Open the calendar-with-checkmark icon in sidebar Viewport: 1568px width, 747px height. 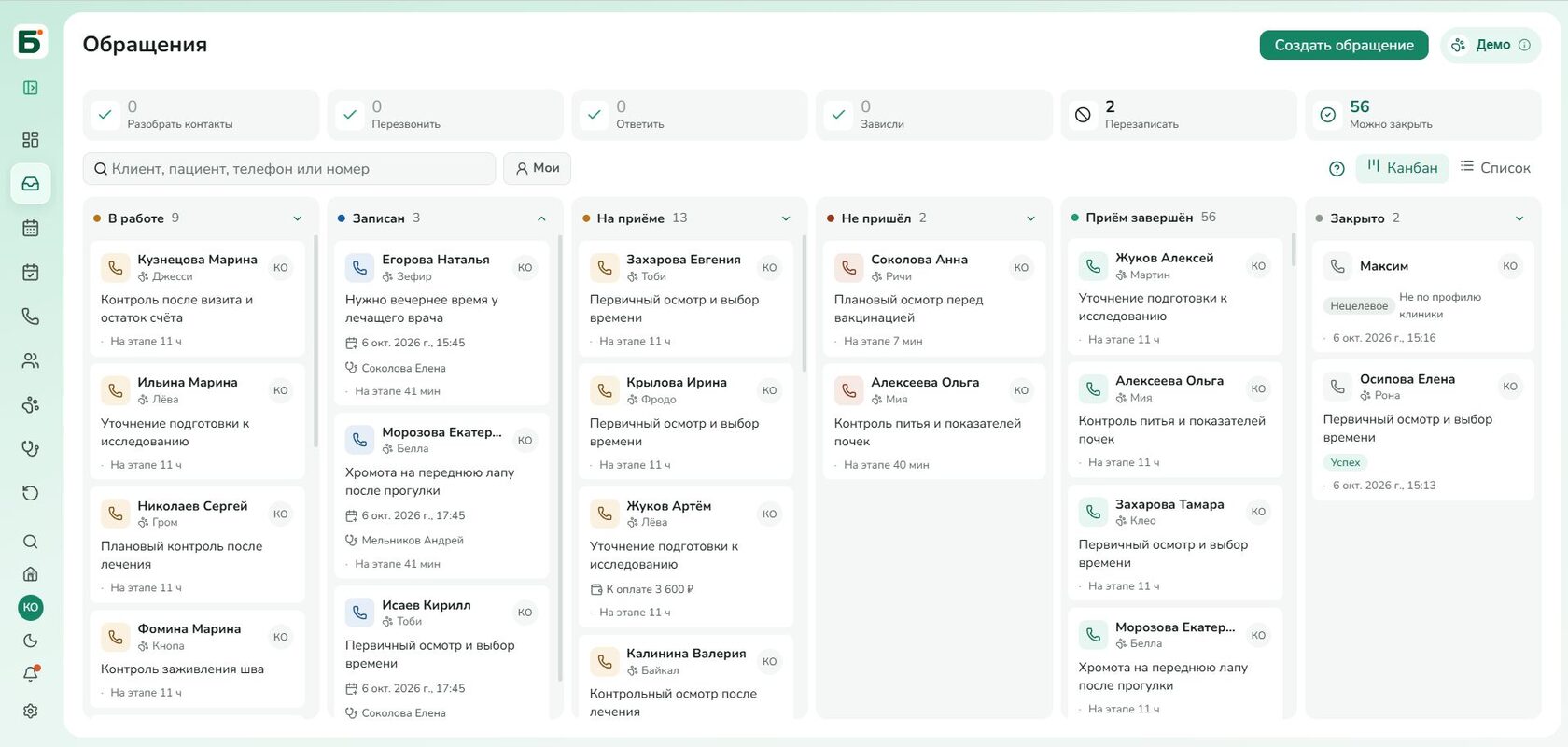click(x=31, y=273)
